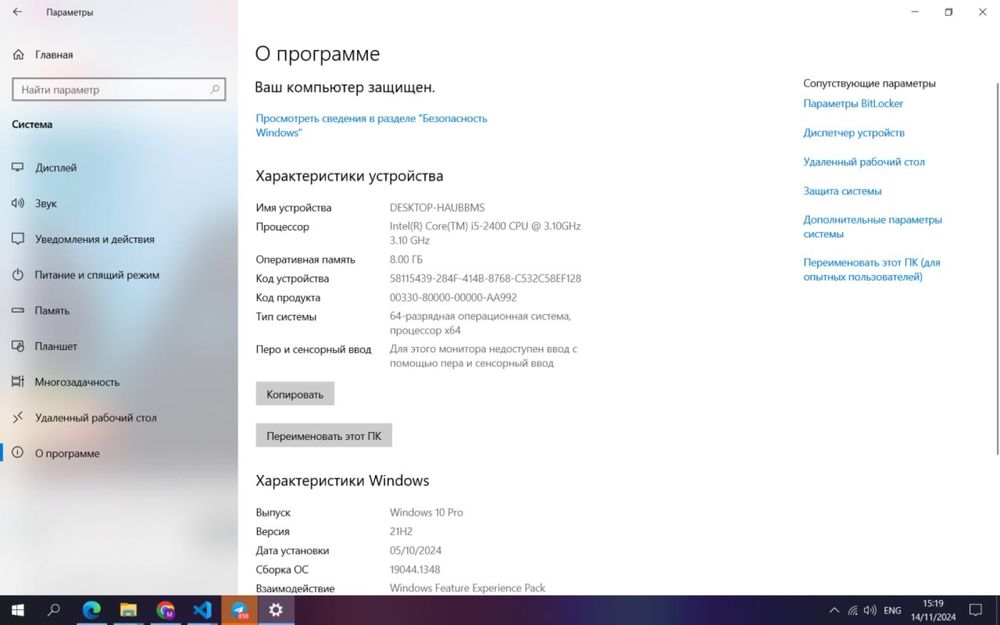Select install date 05/10/2024
The image size is (1000, 625).
(x=415, y=550)
